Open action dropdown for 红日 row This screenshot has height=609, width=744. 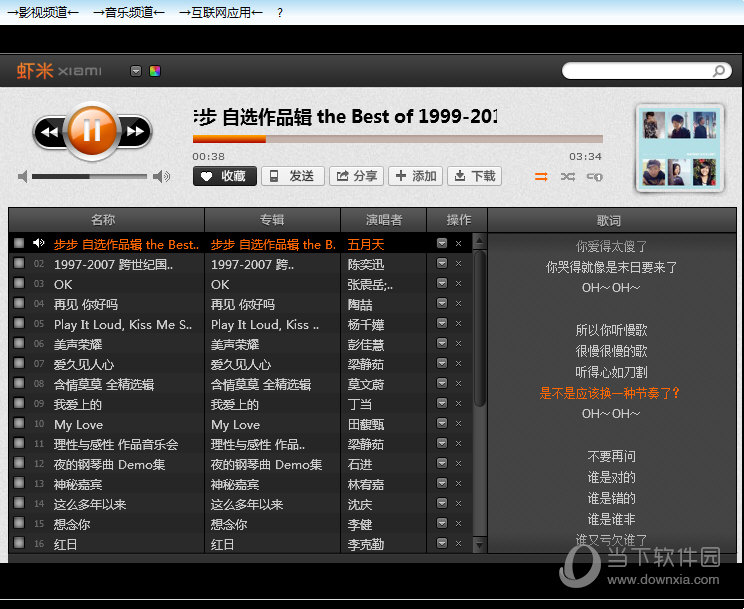tap(442, 544)
